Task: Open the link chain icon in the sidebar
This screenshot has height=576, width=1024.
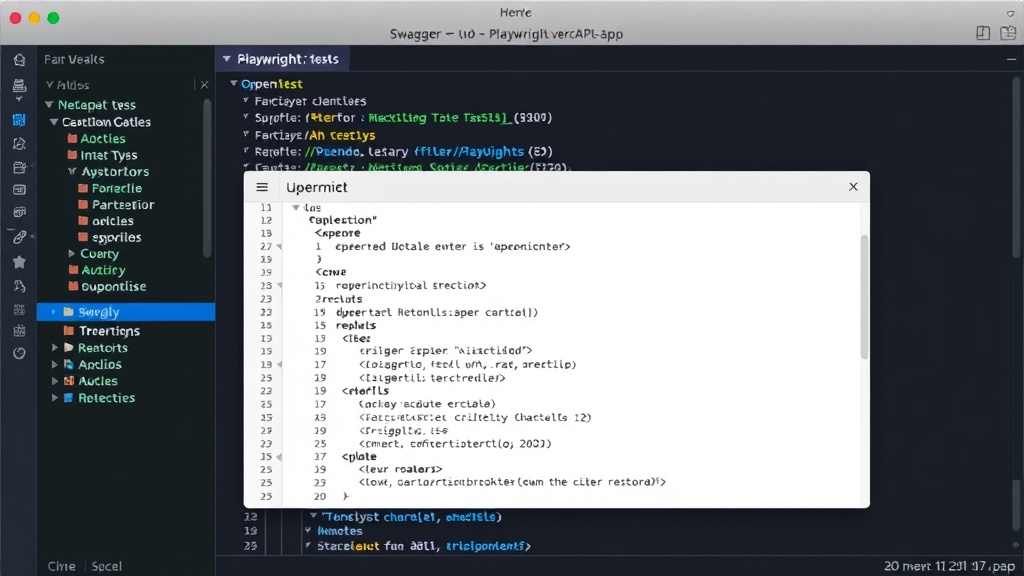Action: tap(19, 237)
